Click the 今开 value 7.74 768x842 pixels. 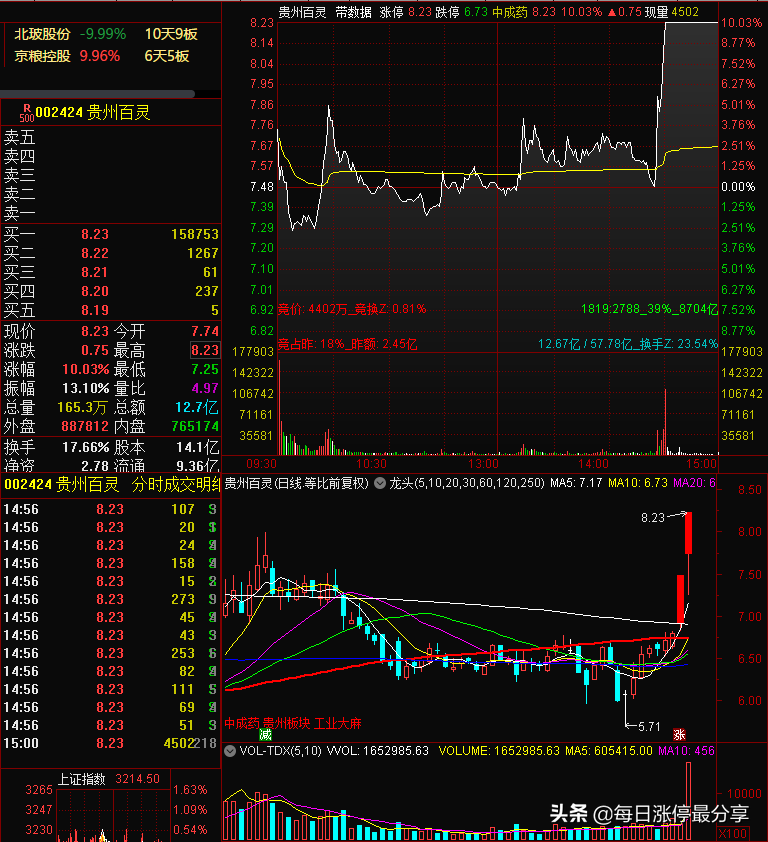[x=205, y=331]
